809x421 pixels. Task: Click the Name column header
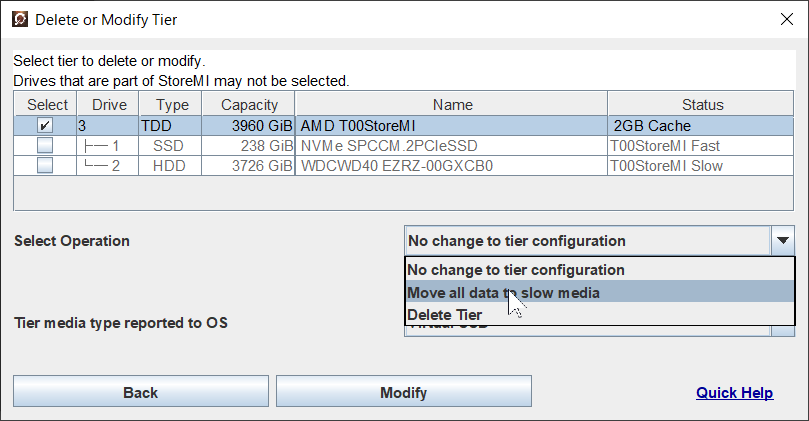click(x=452, y=104)
